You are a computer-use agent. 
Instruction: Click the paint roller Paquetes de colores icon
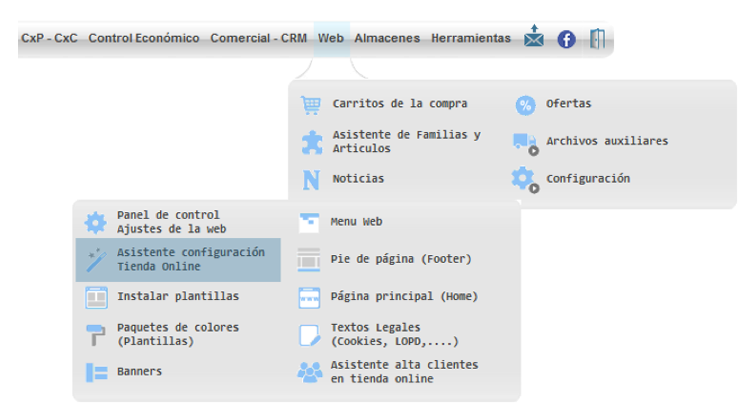[x=95, y=334]
